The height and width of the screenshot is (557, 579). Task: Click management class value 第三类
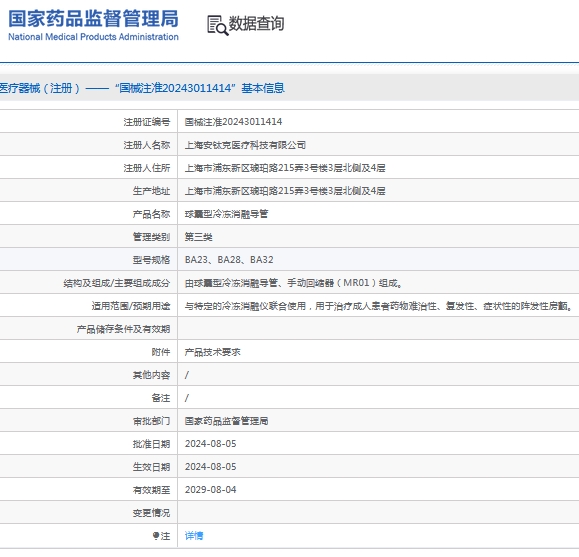pyautogui.click(x=199, y=237)
